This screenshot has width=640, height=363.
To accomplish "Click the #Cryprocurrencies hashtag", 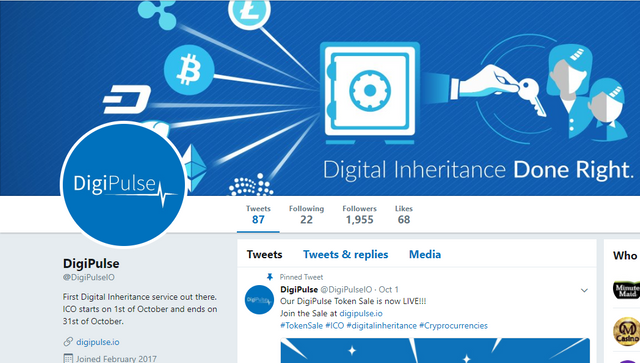I will point(453,326).
